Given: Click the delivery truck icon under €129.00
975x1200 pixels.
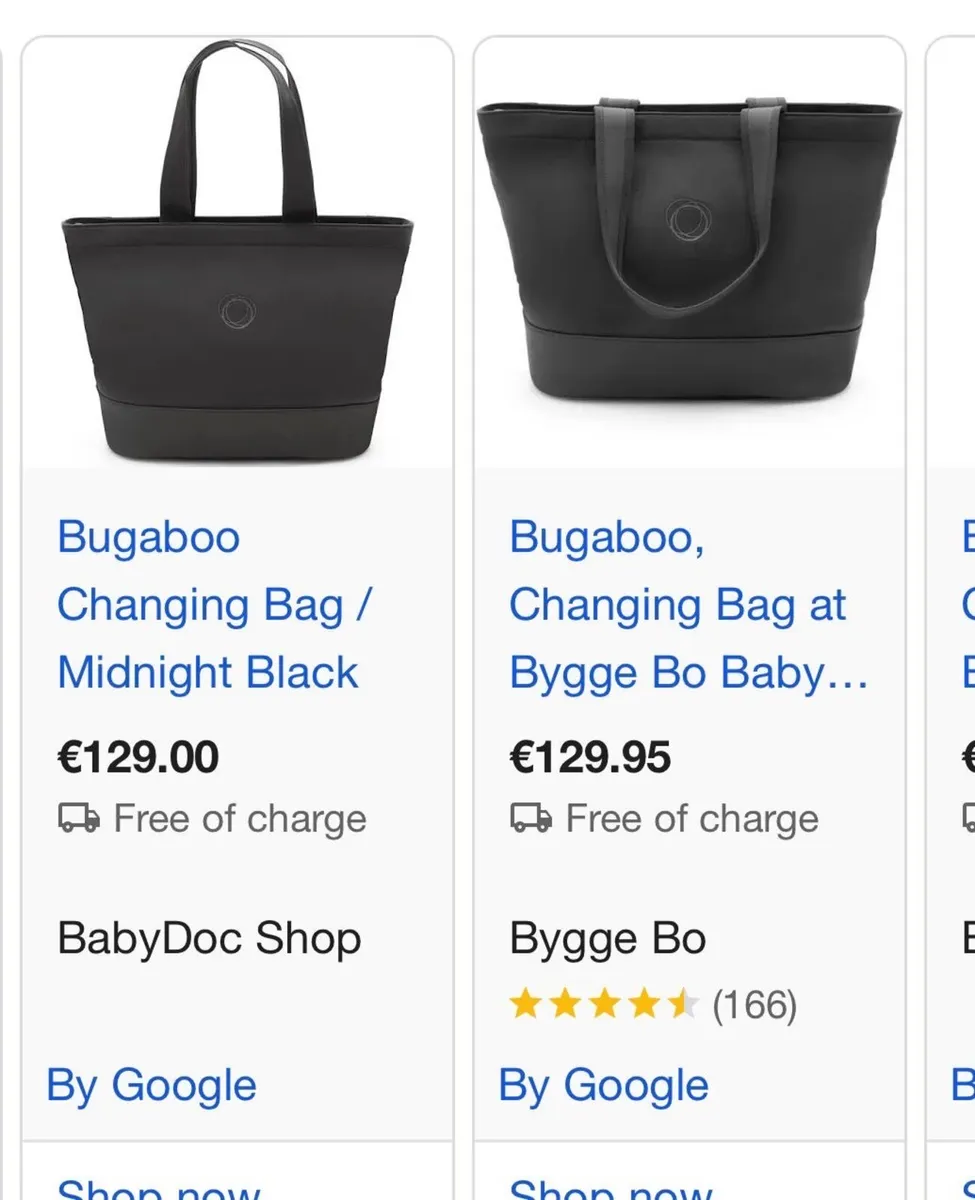Looking at the screenshot, I should 80,818.
